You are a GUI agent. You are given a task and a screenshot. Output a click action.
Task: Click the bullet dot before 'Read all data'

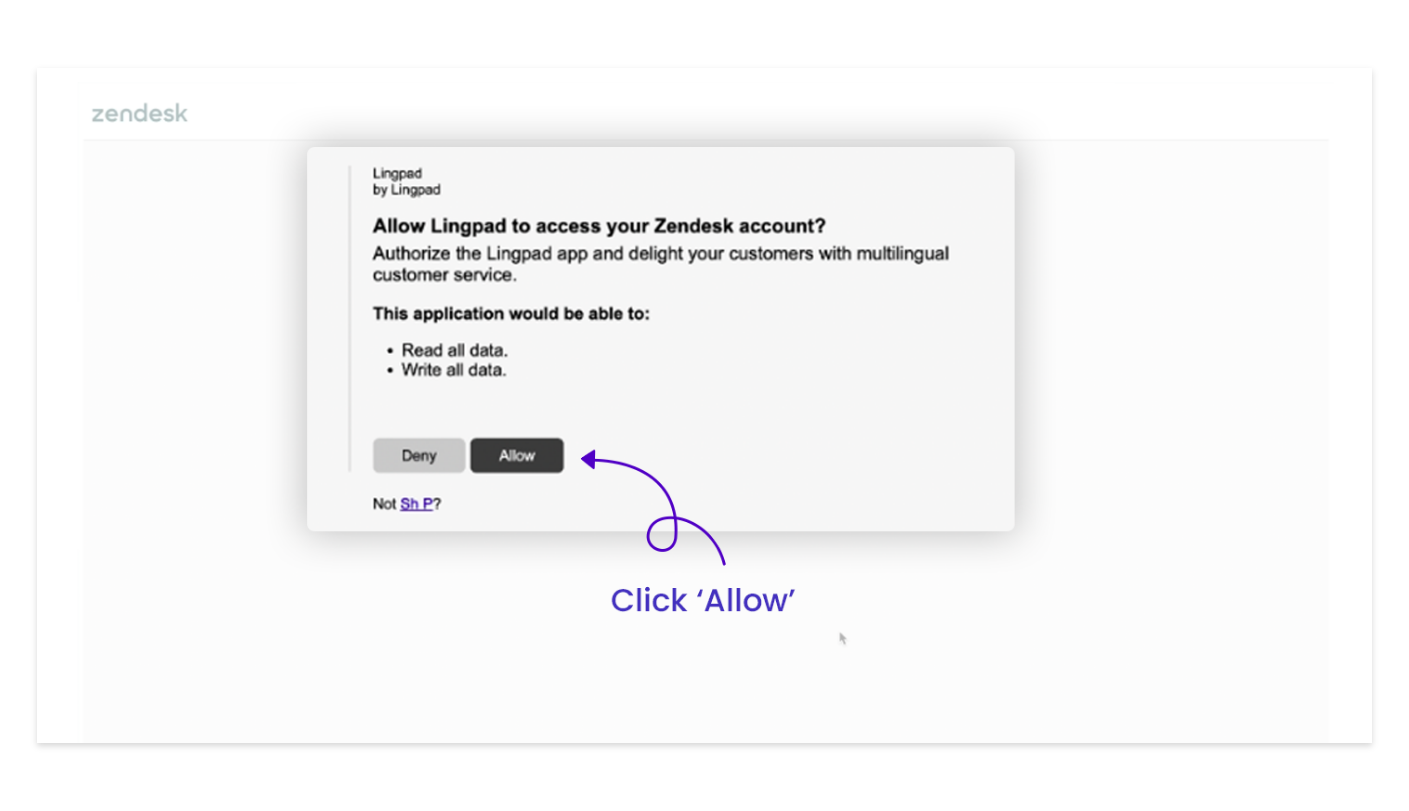point(390,351)
